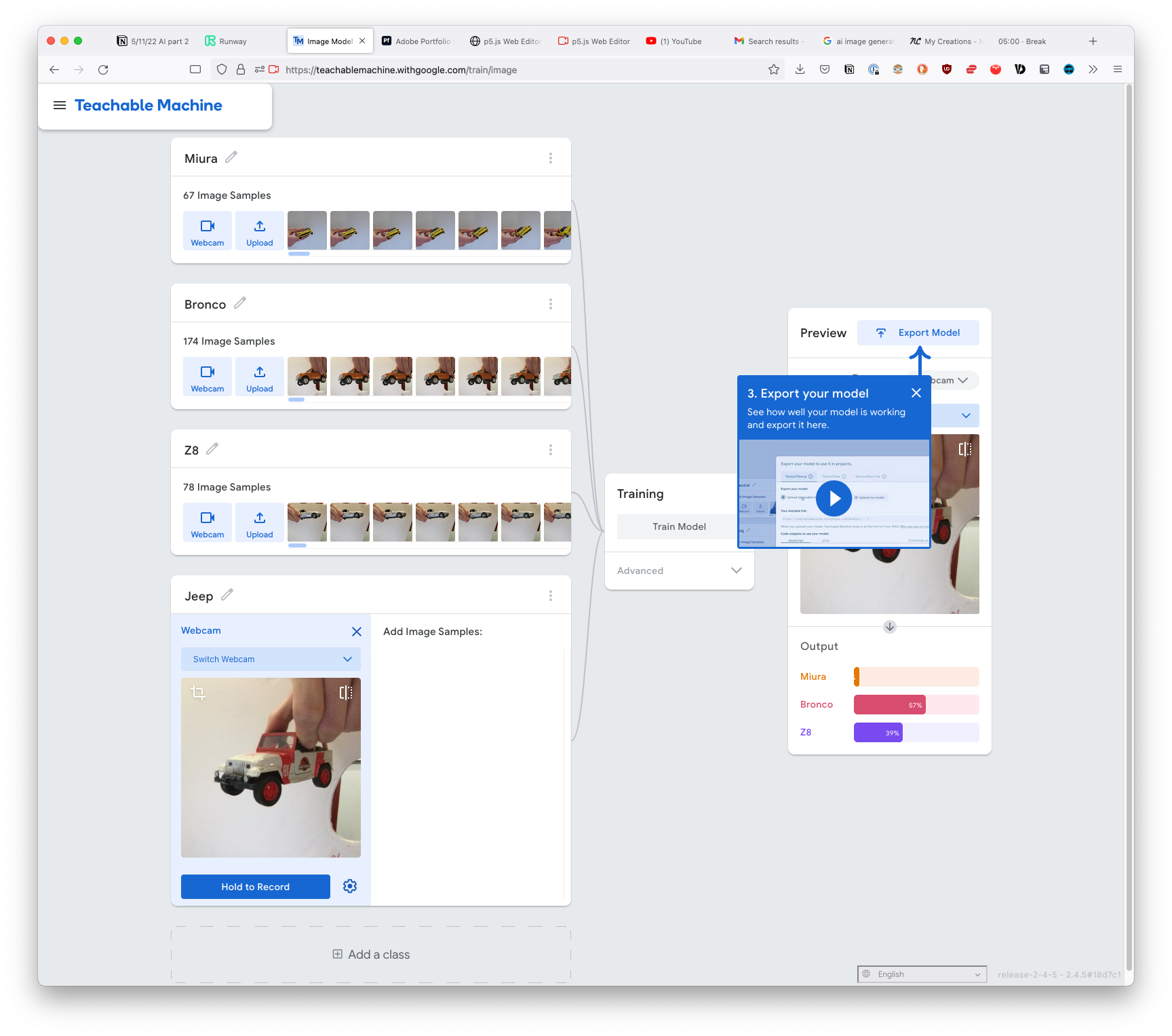Toggle the sidebar button in toolbar
The height and width of the screenshot is (1036, 1172).
tap(195, 69)
